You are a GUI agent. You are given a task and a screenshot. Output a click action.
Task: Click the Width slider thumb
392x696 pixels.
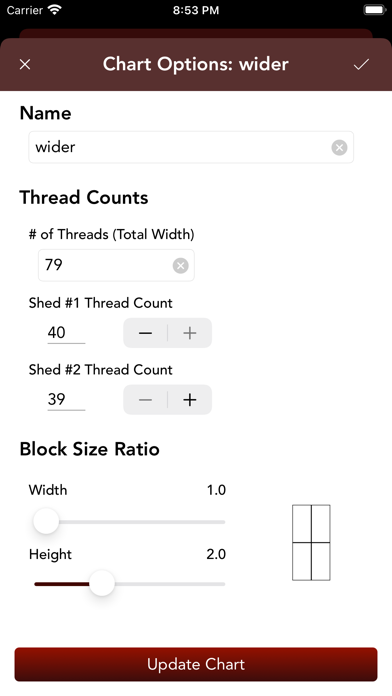46,522
